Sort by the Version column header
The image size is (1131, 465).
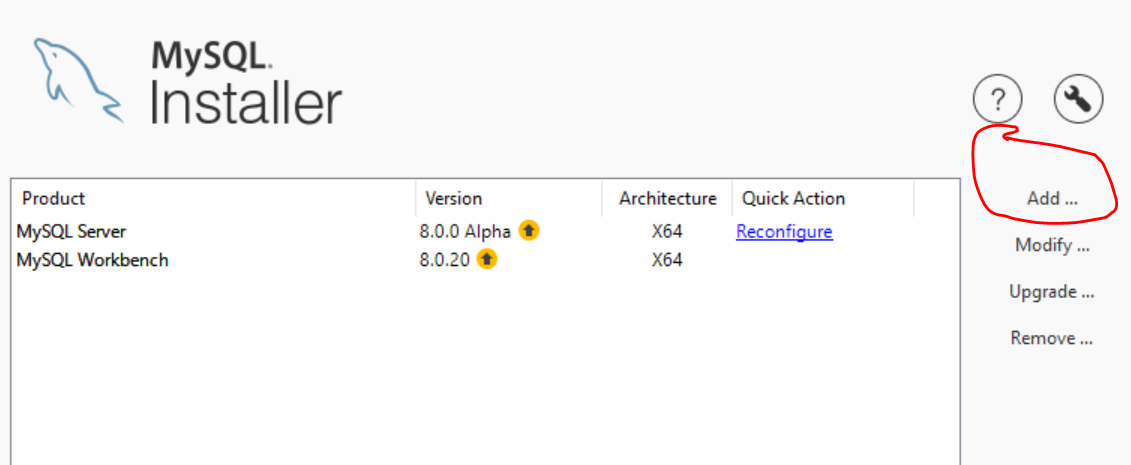509,198
